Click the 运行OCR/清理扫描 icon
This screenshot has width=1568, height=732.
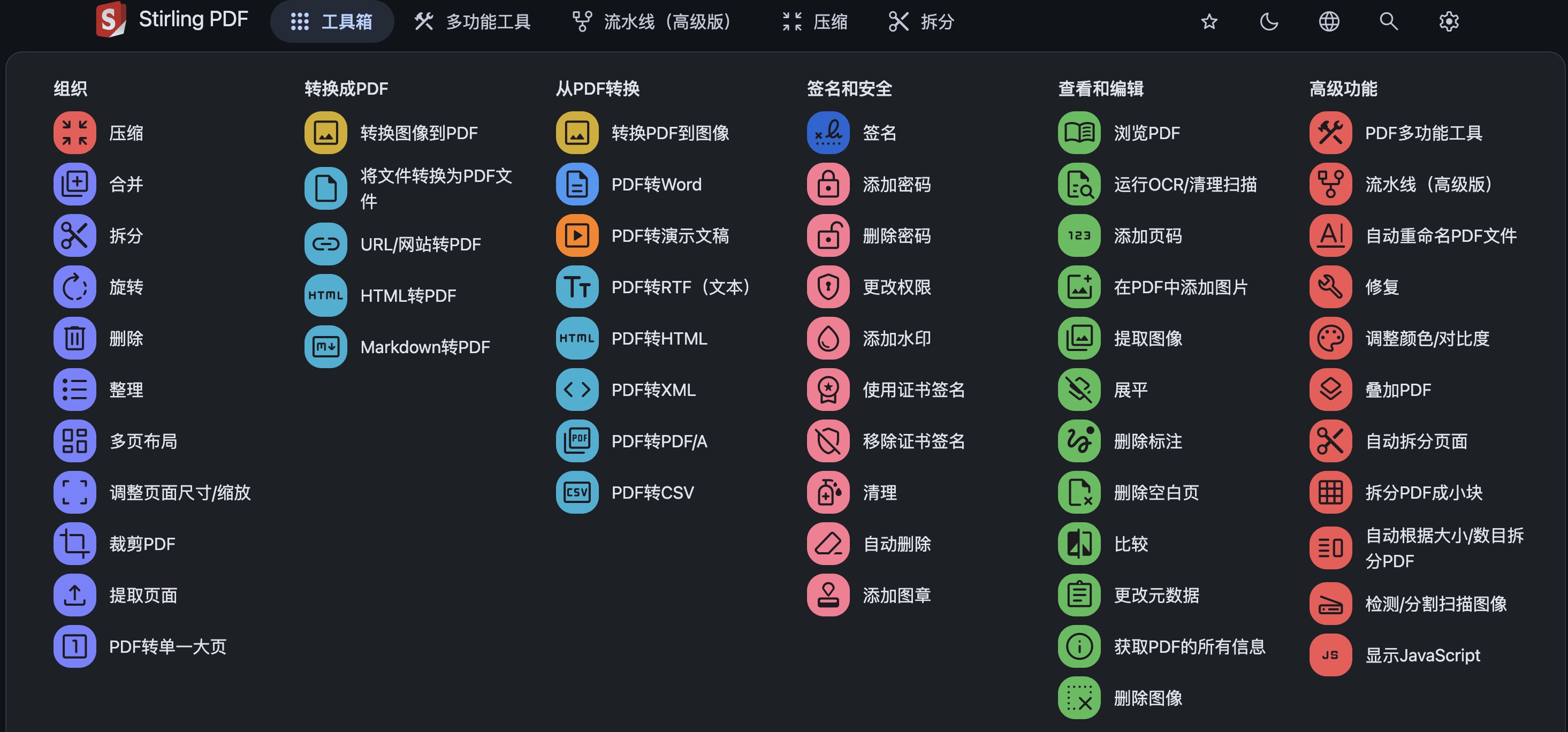click(1079, 184)
